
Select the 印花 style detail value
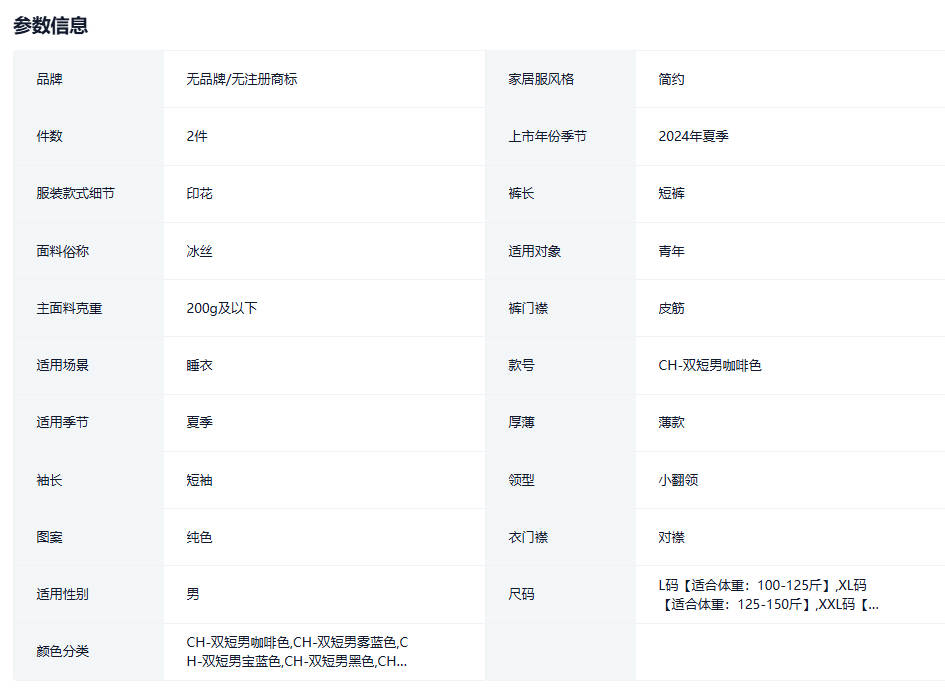pyautogui.click(x=199, y=193)
